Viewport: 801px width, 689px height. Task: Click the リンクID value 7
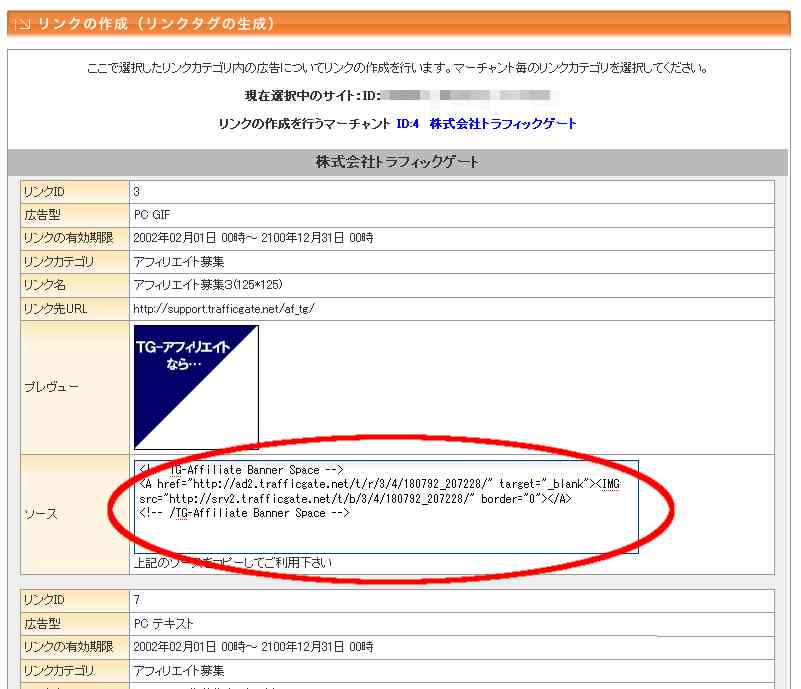136,600
